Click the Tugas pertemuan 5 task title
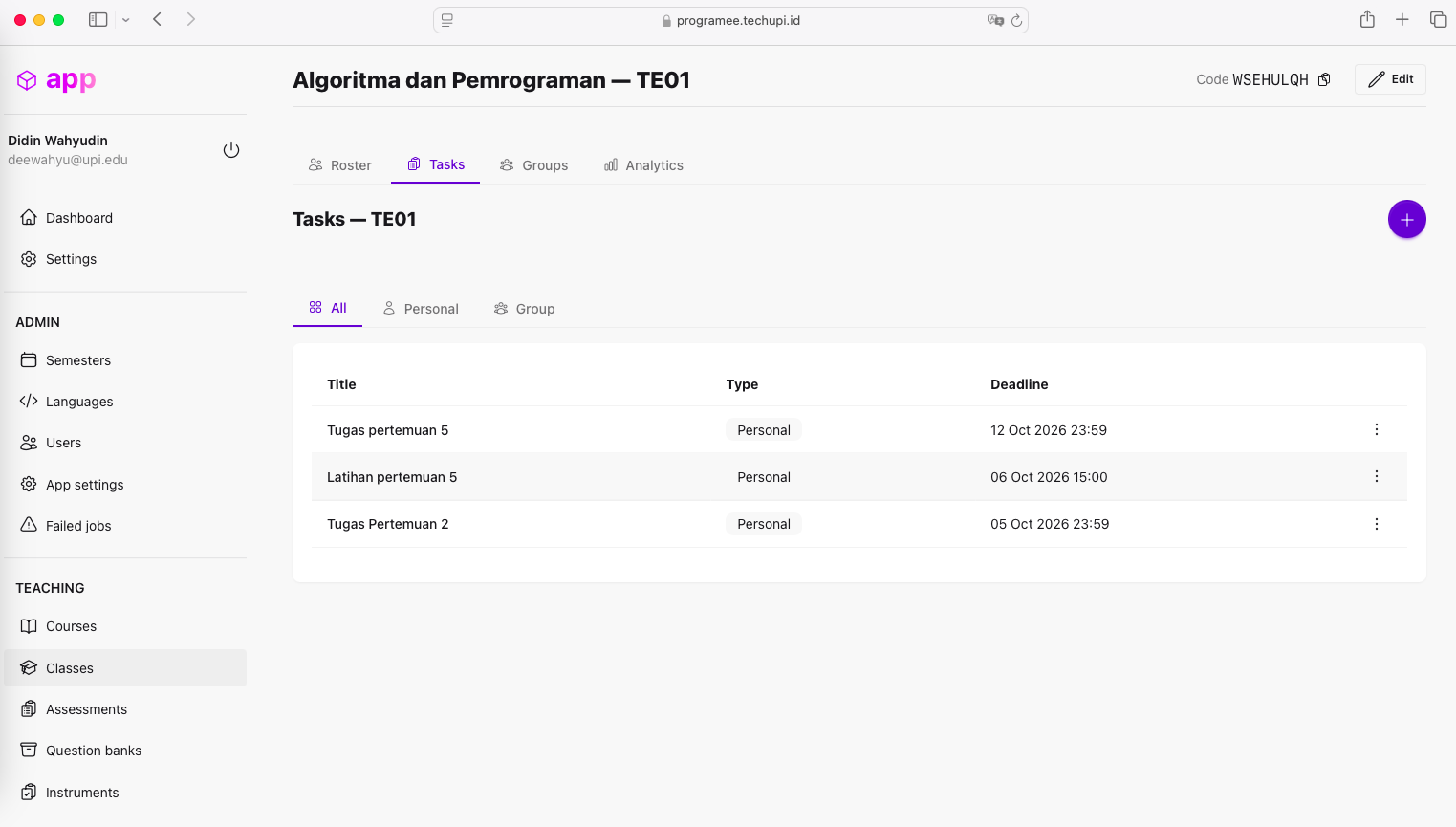Viewport: 1456px width, 827px height. (x=388, y=430)
